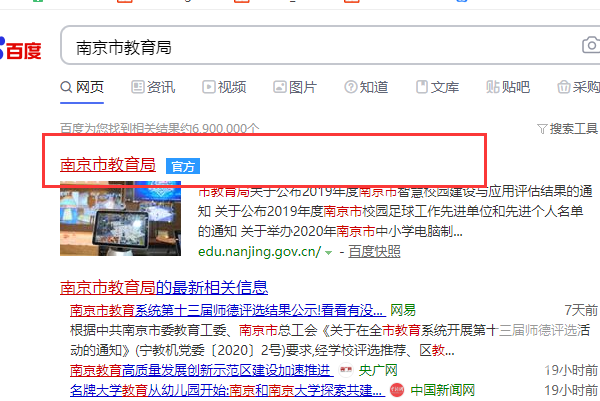This screenshot has width=600, height=401.
Task: Click the 官方 badge
Action: (183, 166)
